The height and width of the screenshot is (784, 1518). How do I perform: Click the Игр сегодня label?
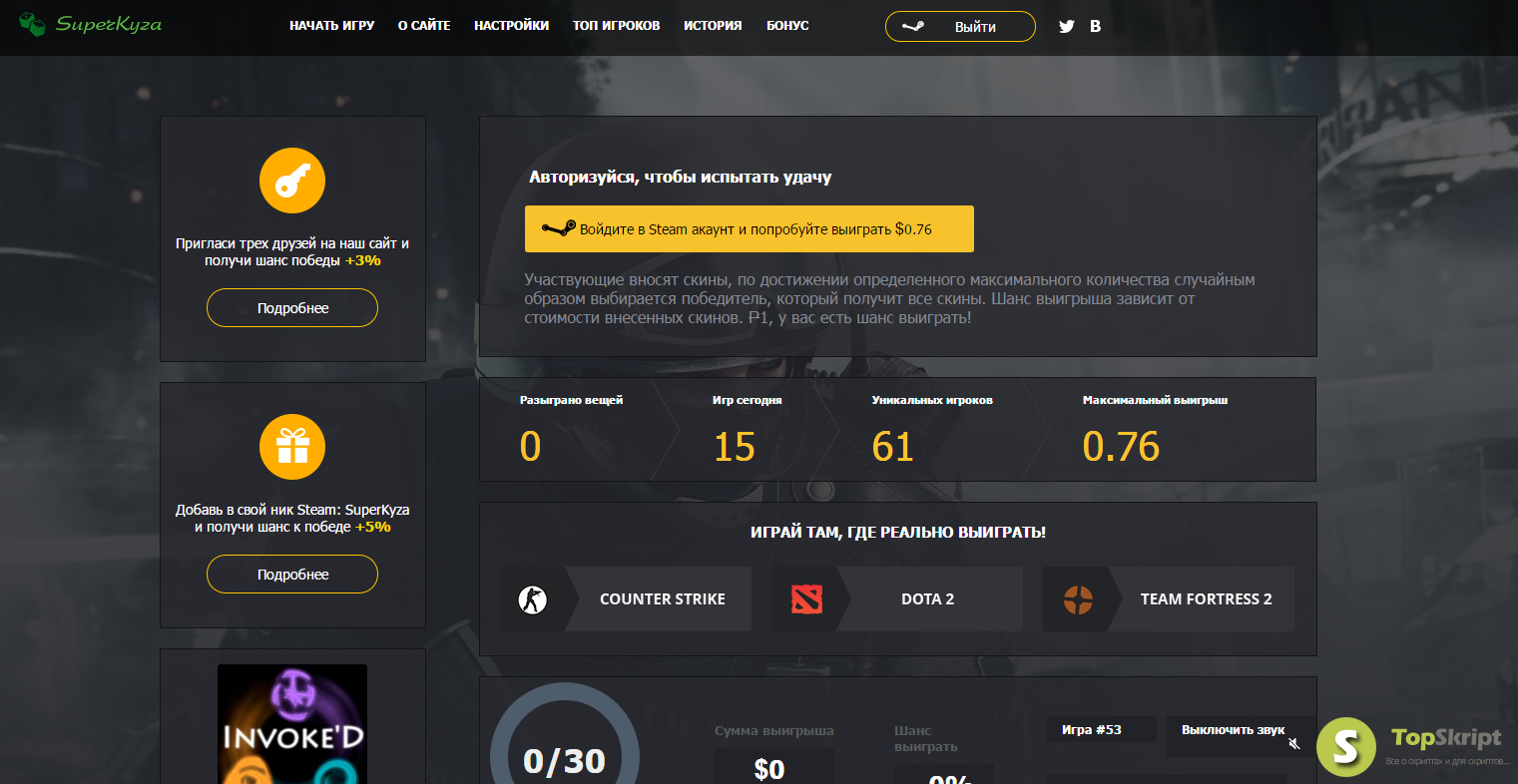[x=748, y=400]
